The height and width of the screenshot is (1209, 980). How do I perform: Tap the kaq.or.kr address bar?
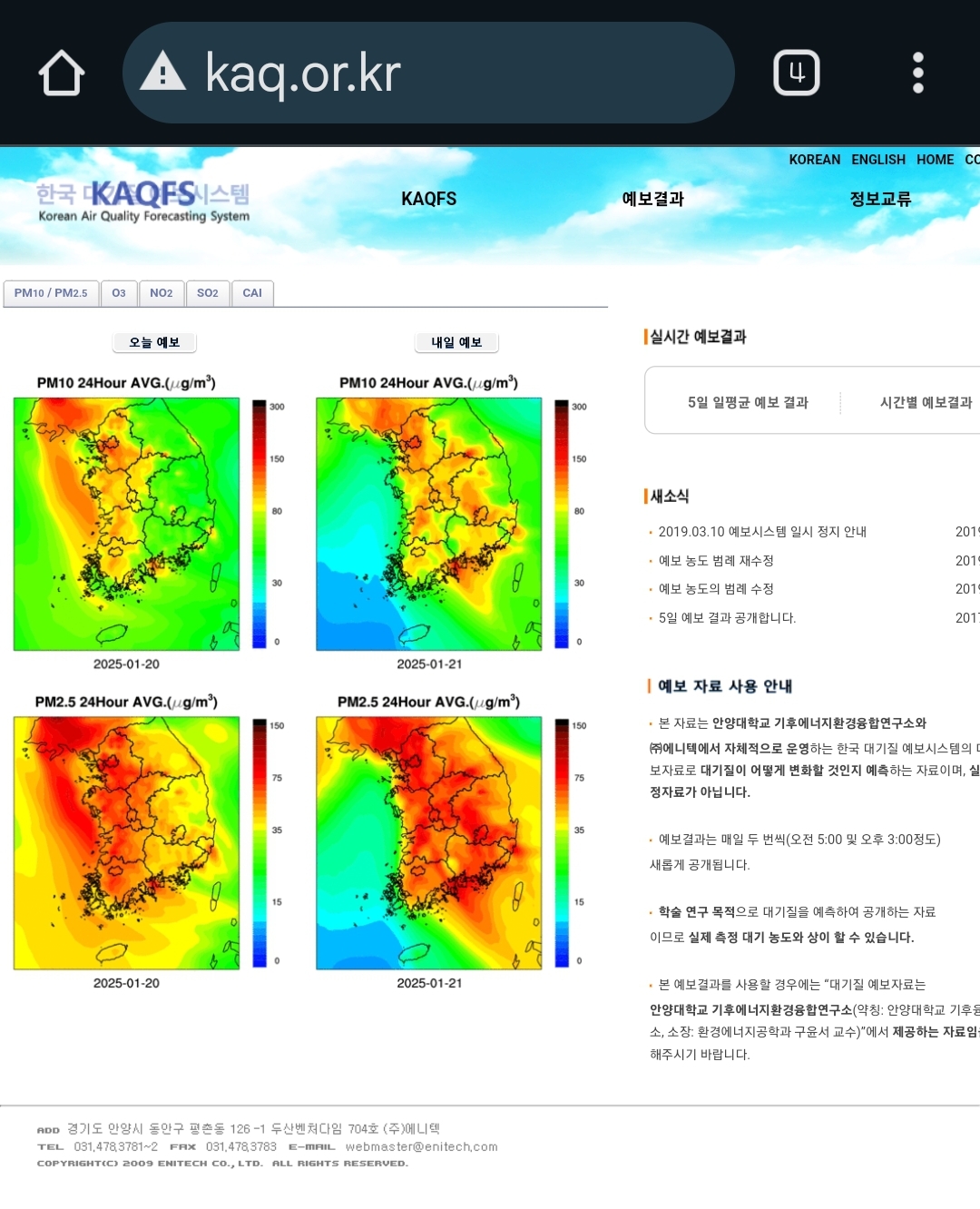(x=428, y=73)
